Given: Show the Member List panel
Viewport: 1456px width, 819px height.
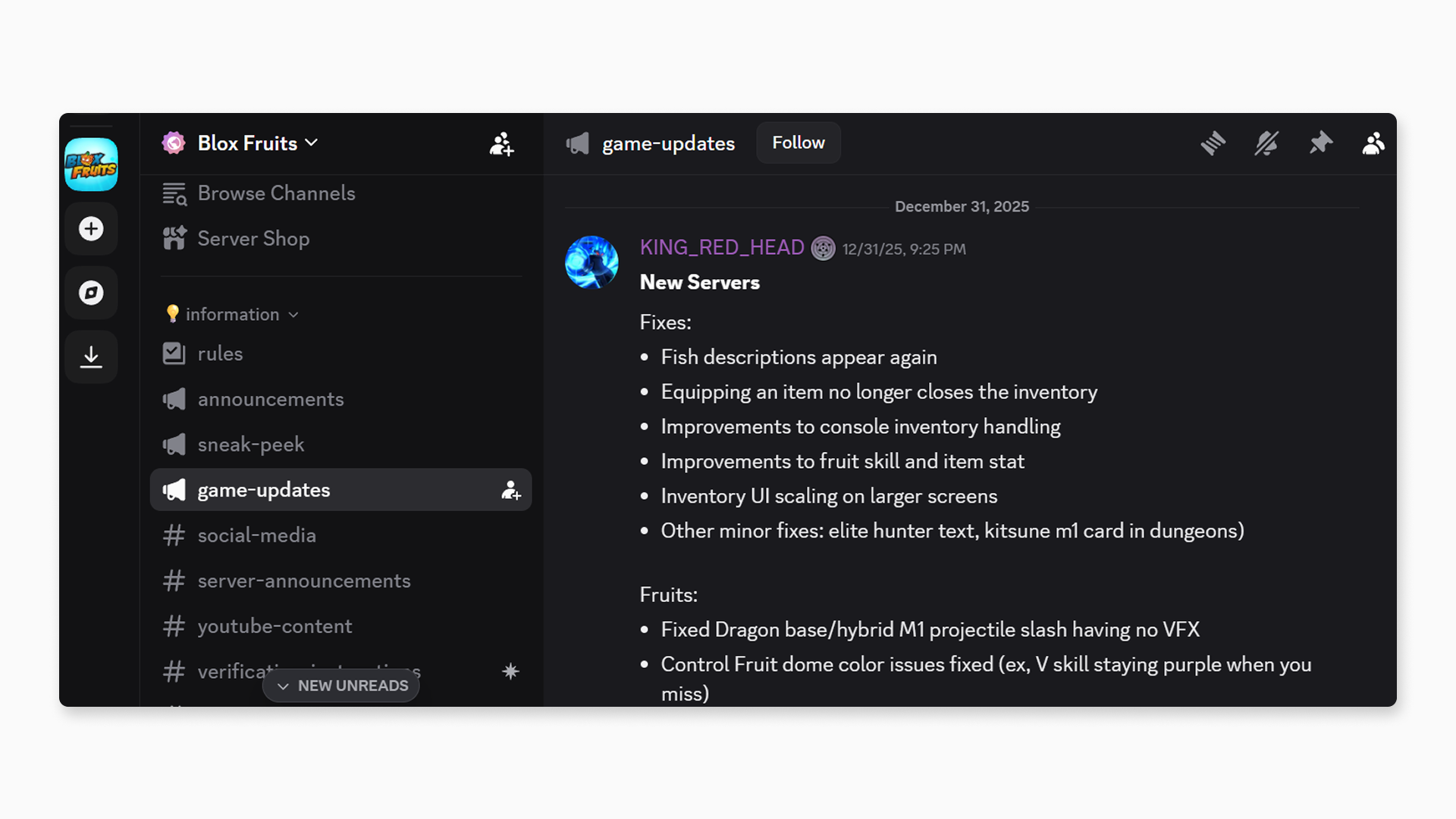Looking at the screenshot, I should pos(1374,143).
